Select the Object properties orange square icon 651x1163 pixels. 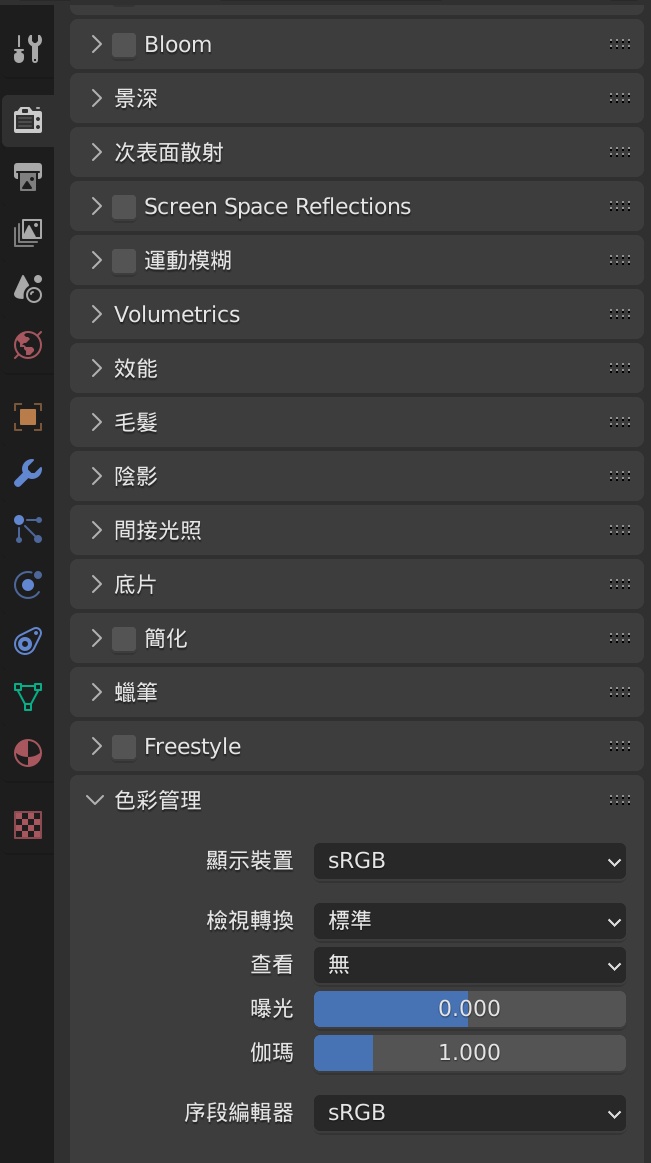pos(27,417)
